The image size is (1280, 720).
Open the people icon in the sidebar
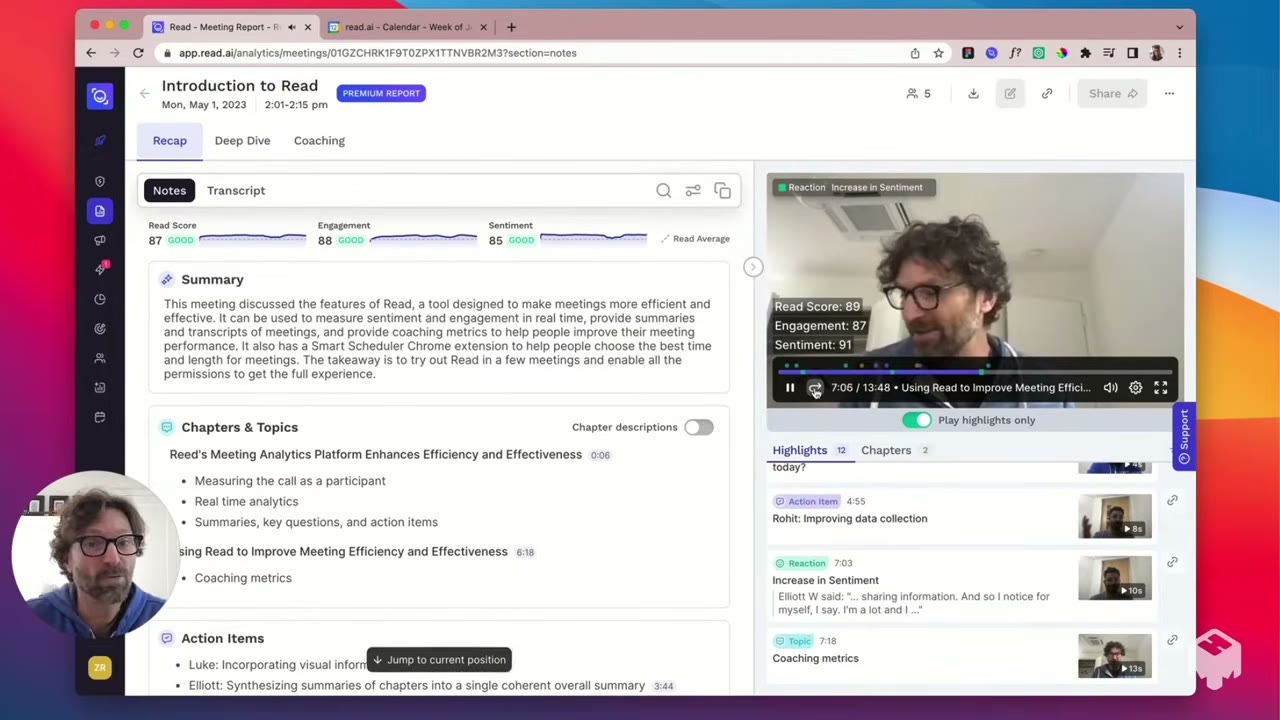coord(99,358)
